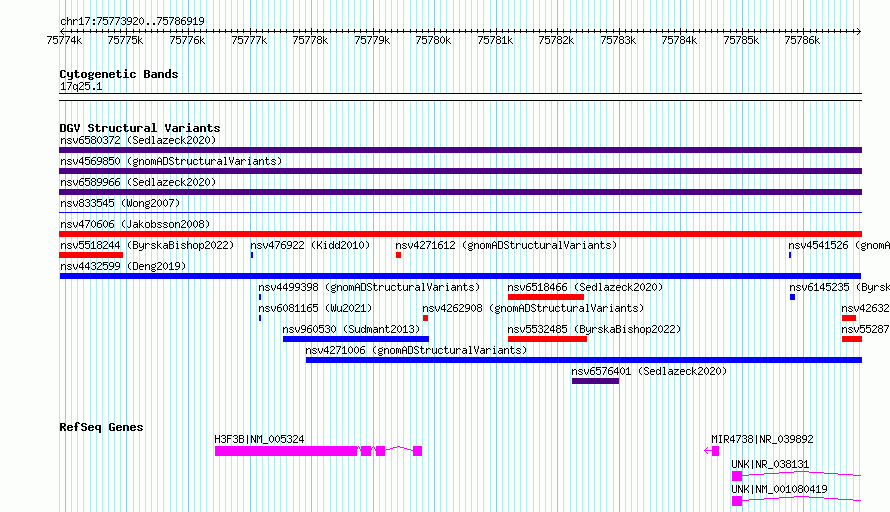Click small red marker under nsv4271612
Image resolution: width=890 pixels, height=512 pixels.
click(x=398, y=255)
